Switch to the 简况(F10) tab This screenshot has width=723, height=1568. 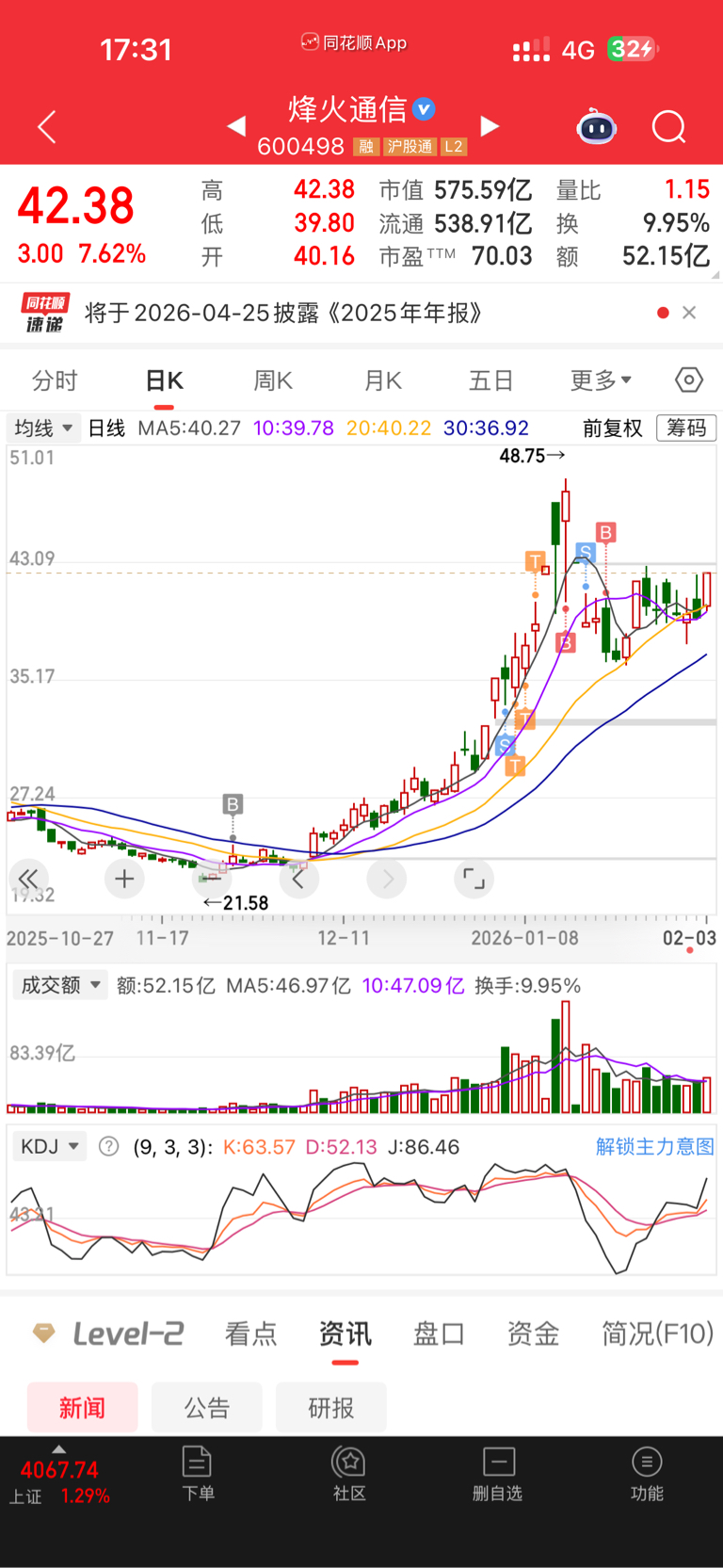point(657,1334)
